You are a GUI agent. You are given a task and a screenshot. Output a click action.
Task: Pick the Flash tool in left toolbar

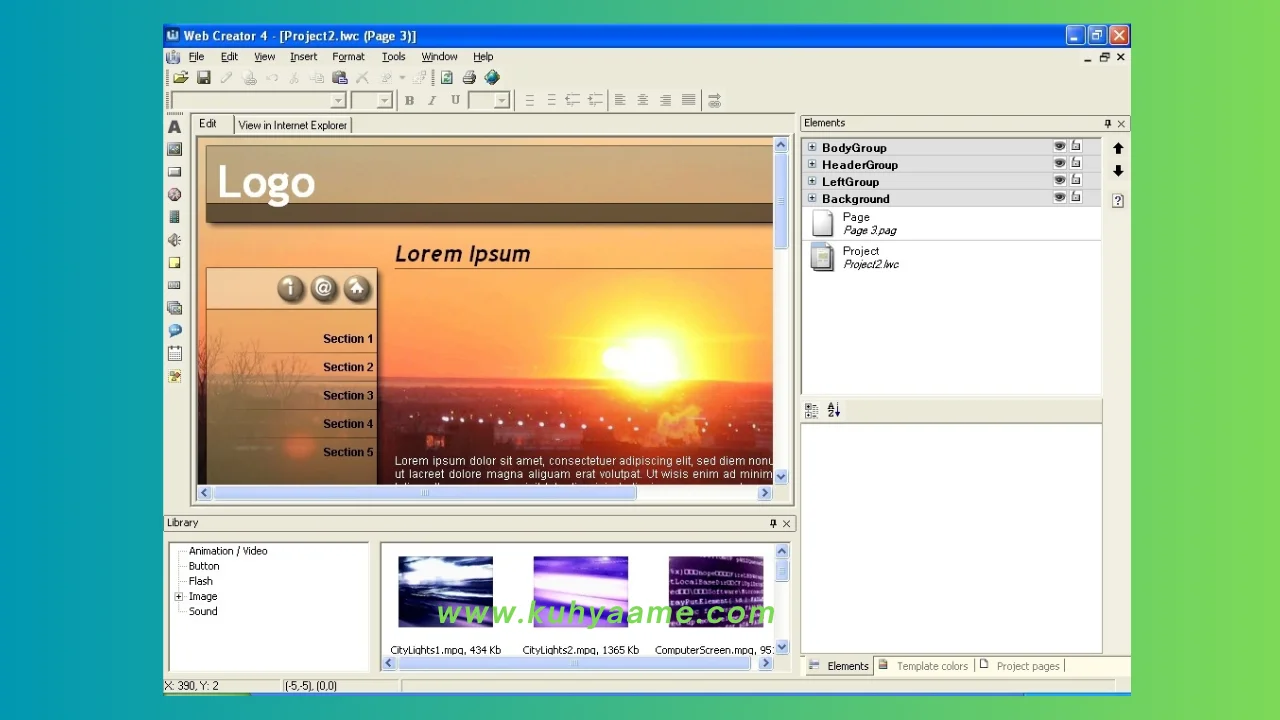pyautogui.click(x=175, y=195)
